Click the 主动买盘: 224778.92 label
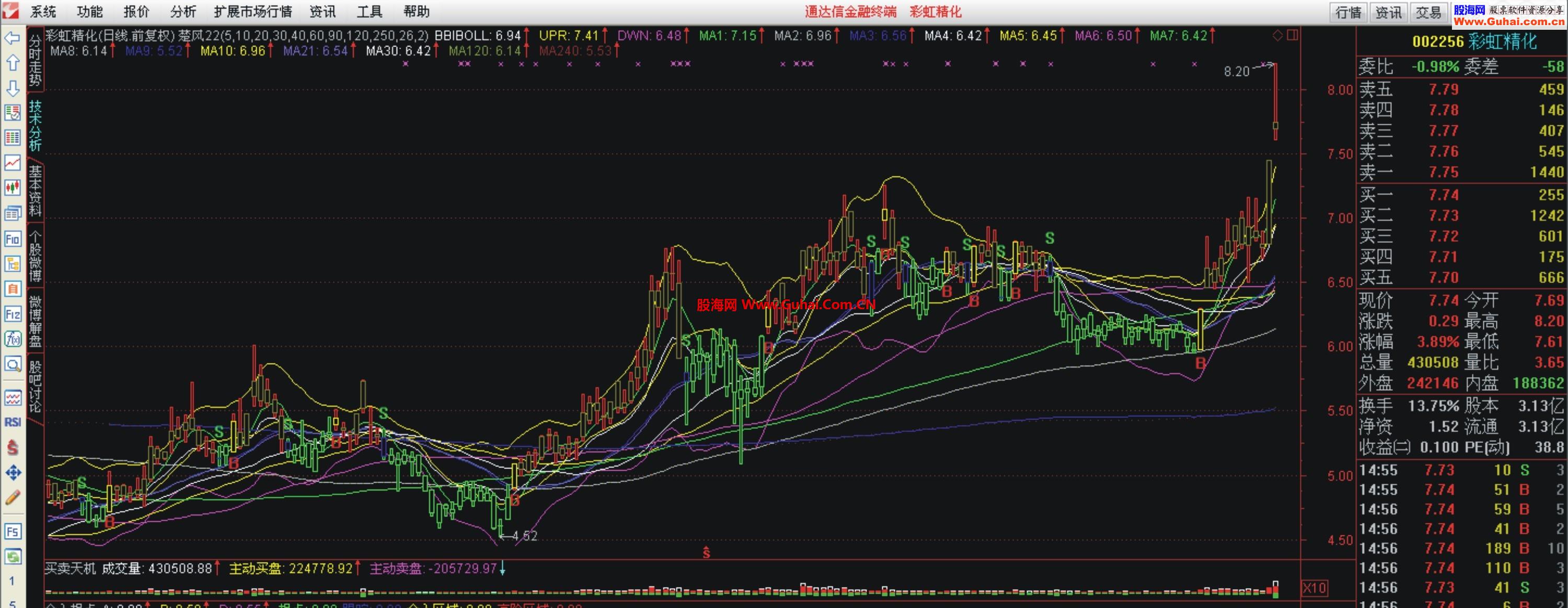This screenshot has height=608, width=1568. click(x=291, y=568)
